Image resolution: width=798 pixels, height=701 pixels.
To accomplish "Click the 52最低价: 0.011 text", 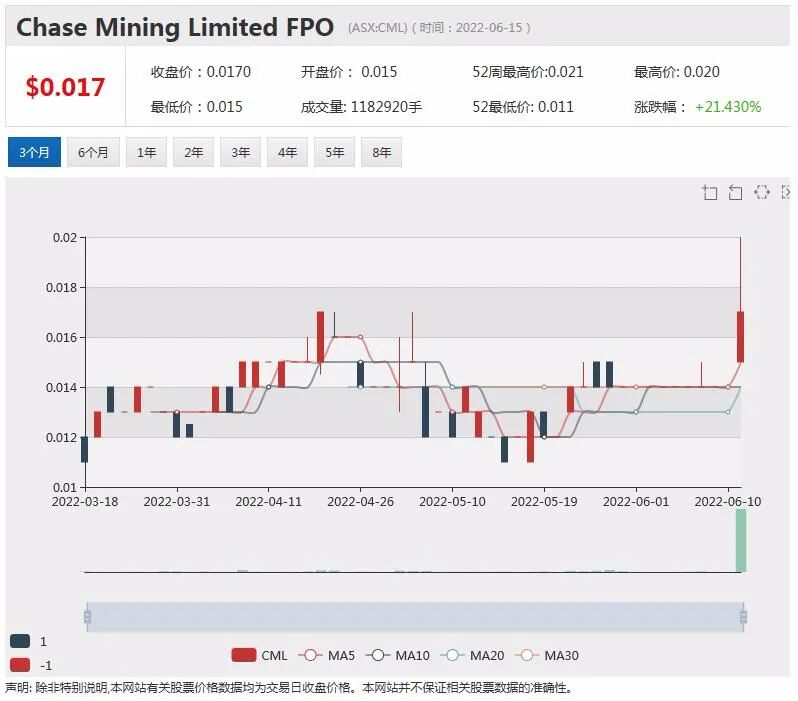I will (x=523, y=107).
